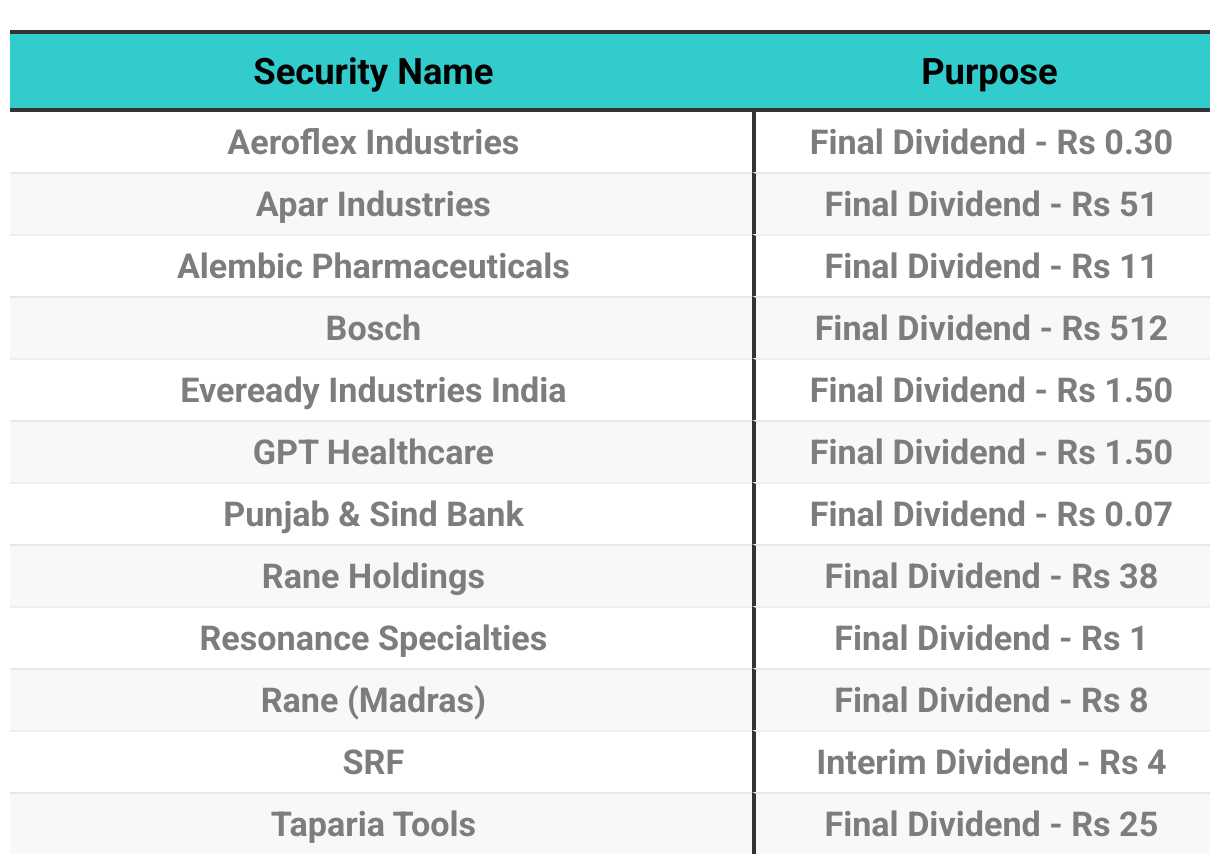This screenshot has height=864, width=1220.
Task: Click Eveready Industries India cell
Action: click(x=373, y=390)
